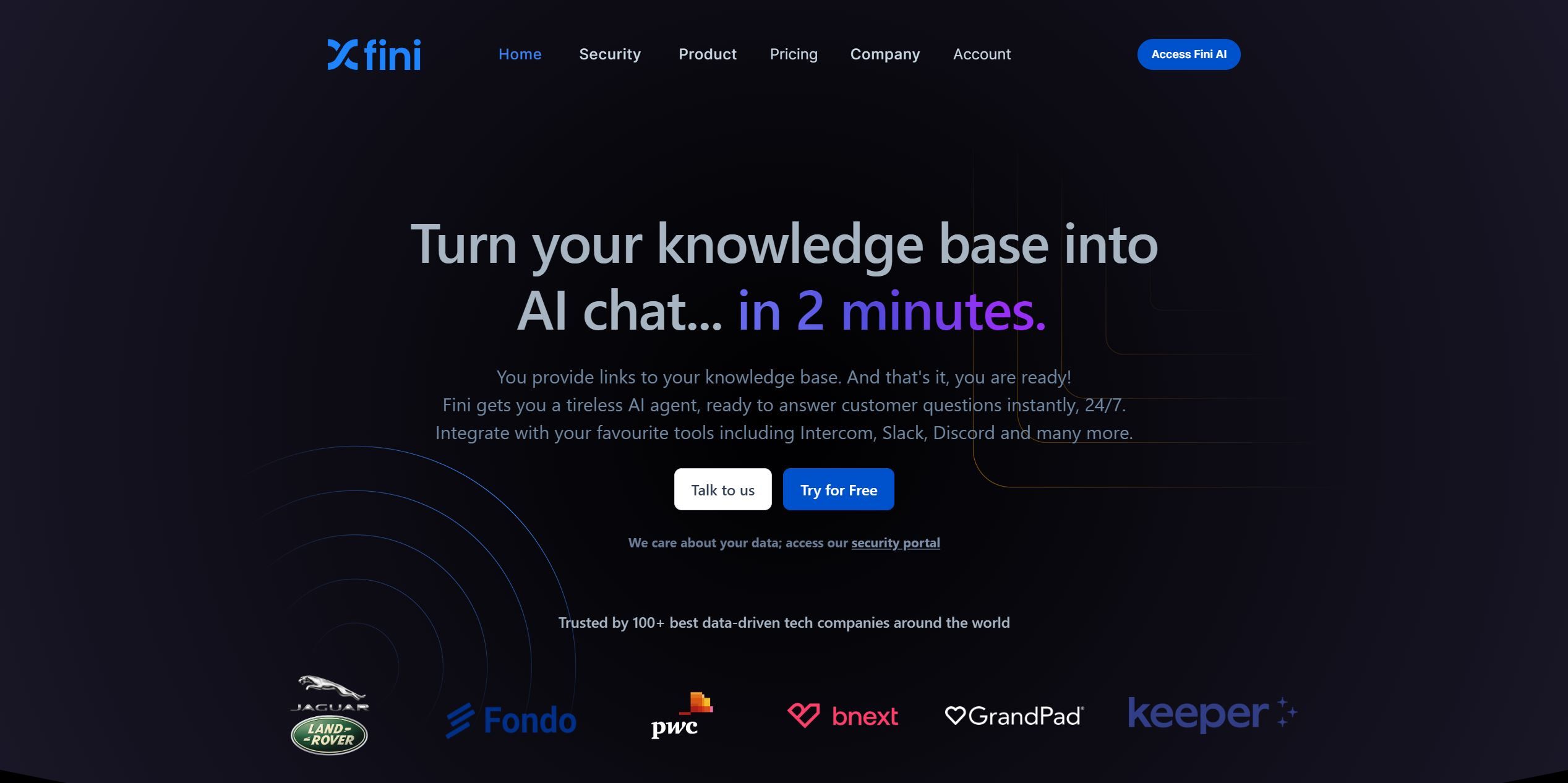Expand the Company menu item
1568x783 pixels.
coord(884,53)
